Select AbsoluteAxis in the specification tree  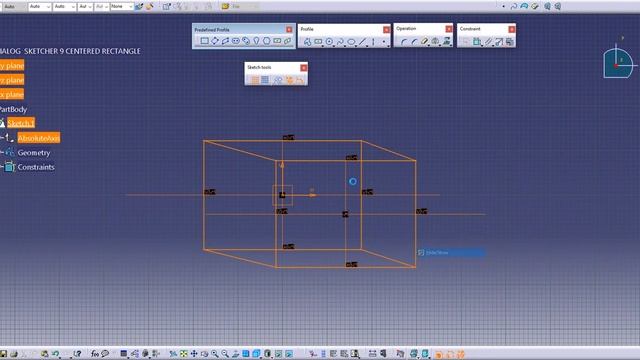[x=39, y=138]
